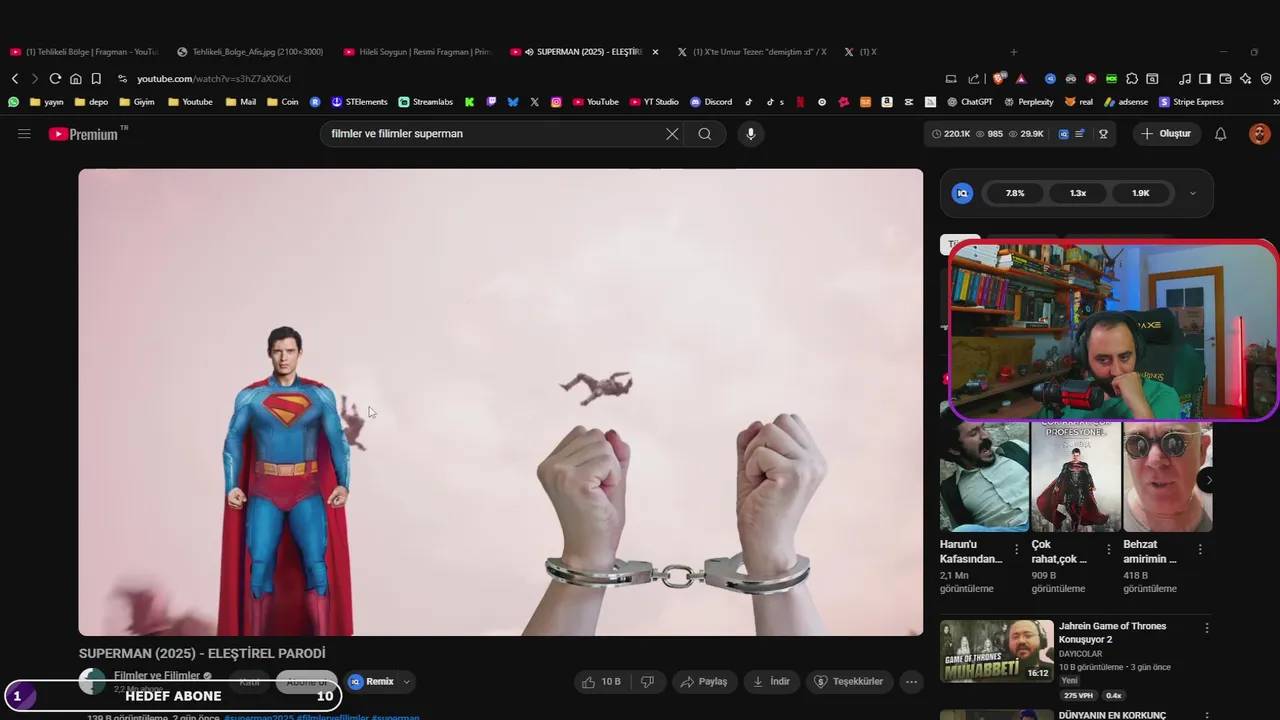
Task: Open STElements bookmark
Action: pyautogui.click(x=359, y=102)
